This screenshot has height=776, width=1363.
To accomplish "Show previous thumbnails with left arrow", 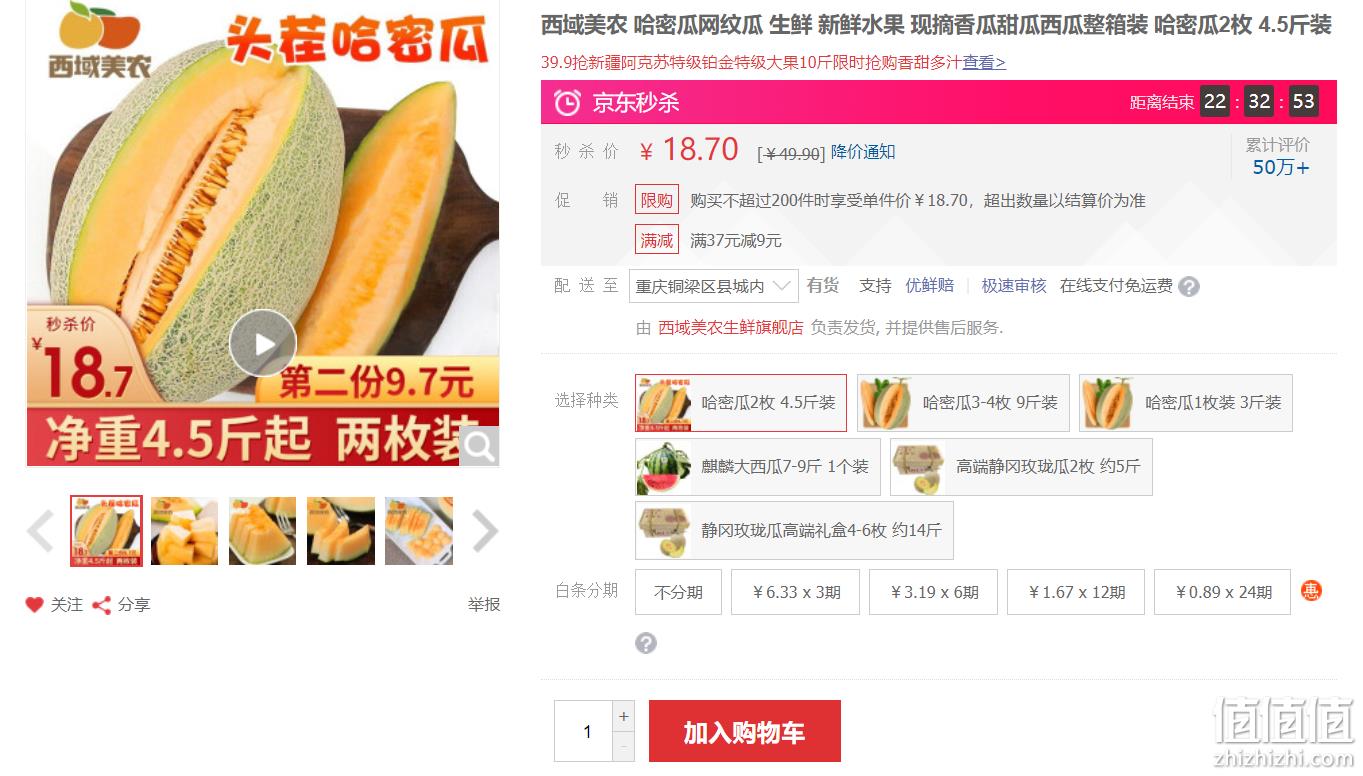I will tap(41, 531).
